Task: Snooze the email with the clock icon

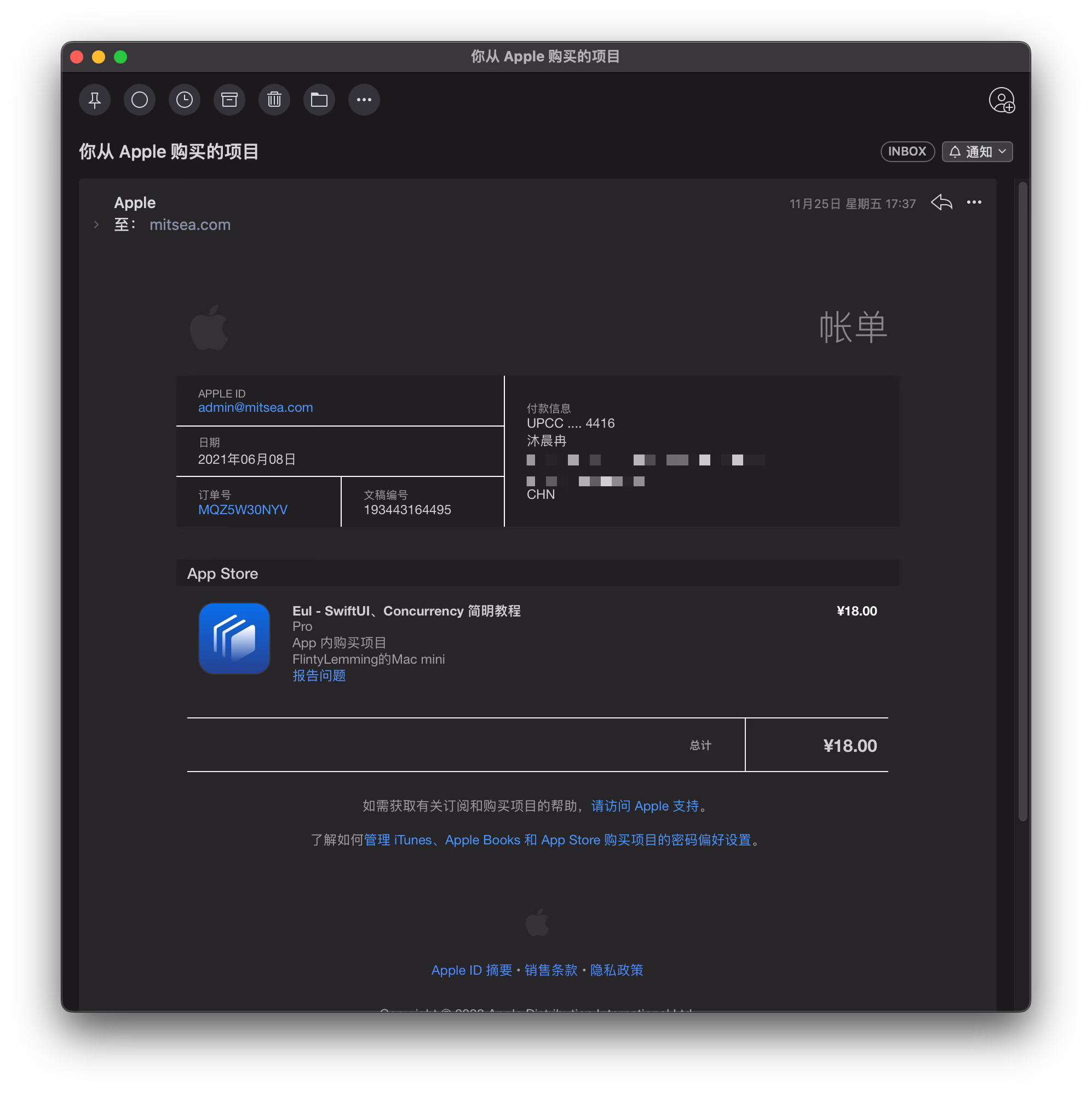Action: pyautogui.click(x=185, y=100)
